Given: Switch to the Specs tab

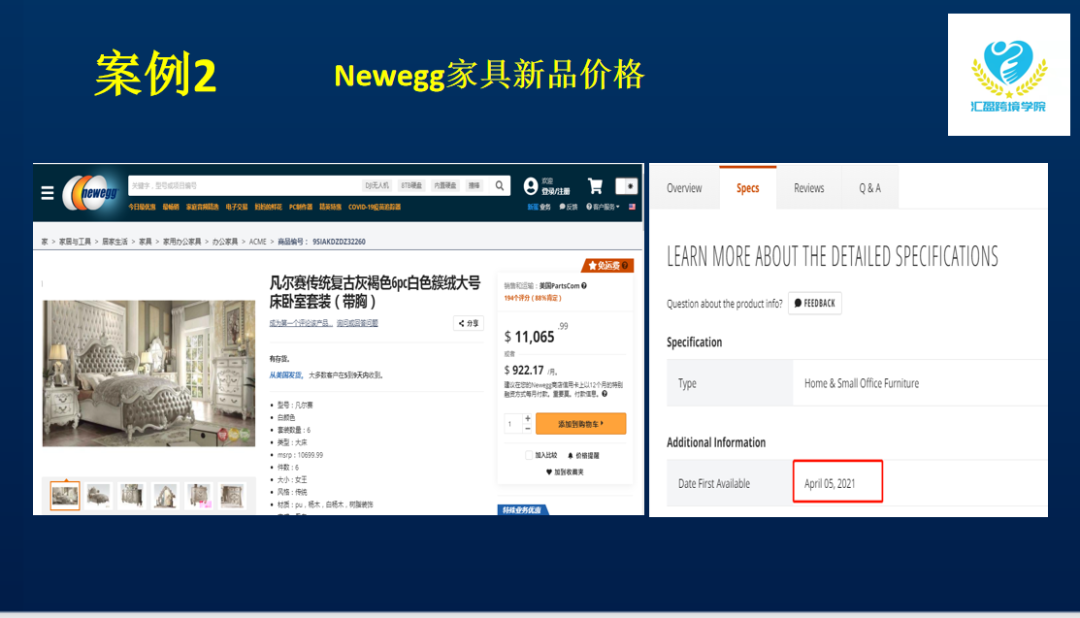Looking at the screenshot, I should tap(747, 188).
